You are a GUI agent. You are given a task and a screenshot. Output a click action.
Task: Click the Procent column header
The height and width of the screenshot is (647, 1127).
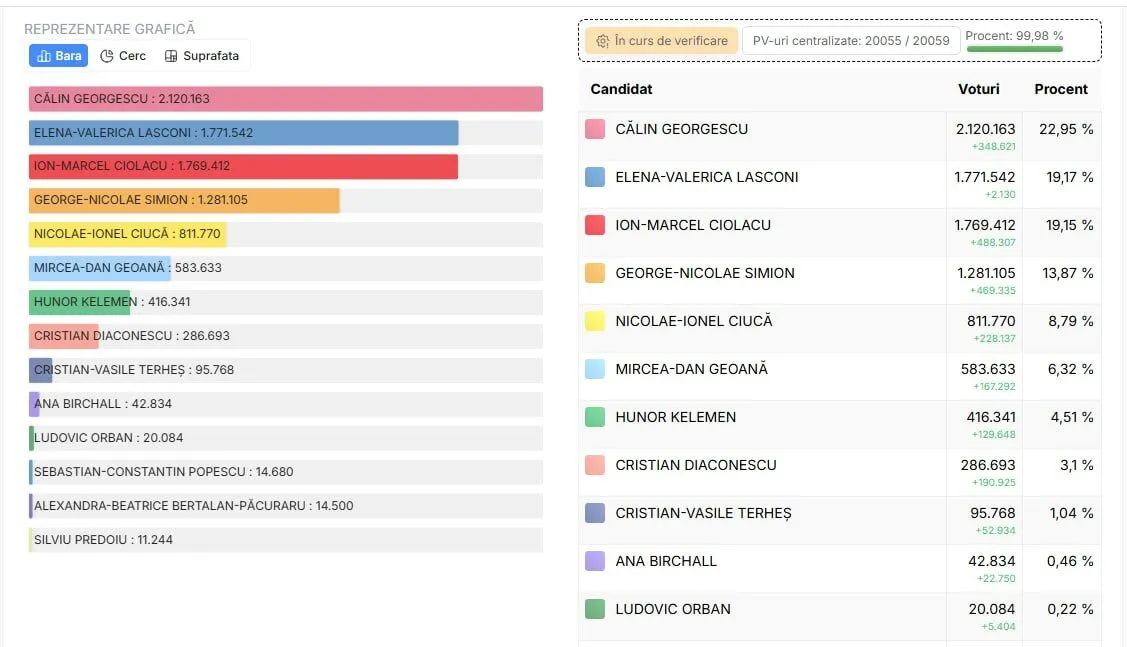1061,89
